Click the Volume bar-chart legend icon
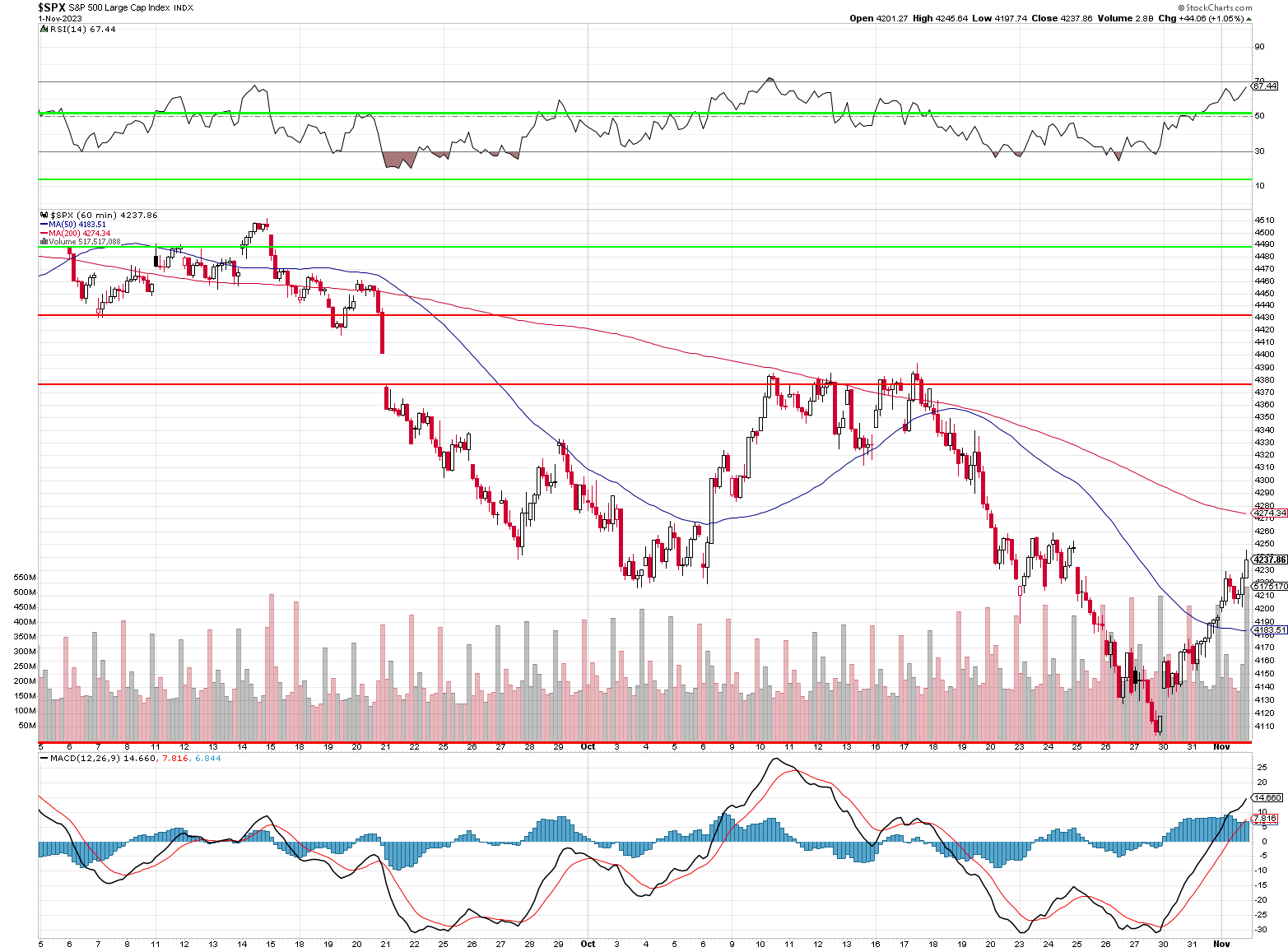 (44, 242)
